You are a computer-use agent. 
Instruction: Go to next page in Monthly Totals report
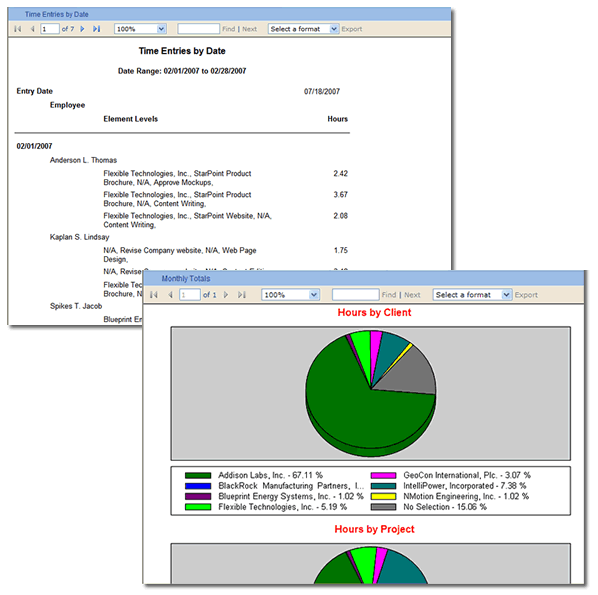point(226,295)
